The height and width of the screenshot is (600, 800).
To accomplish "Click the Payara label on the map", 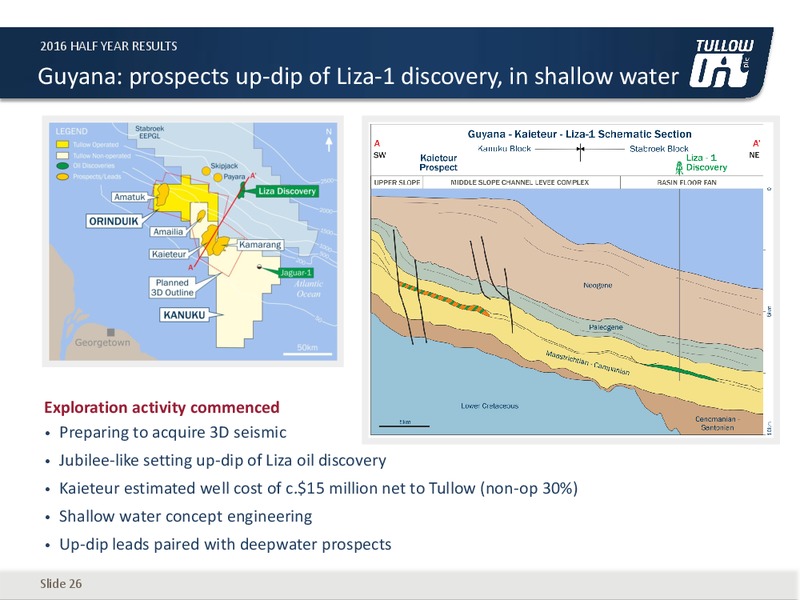I will 235,177.
